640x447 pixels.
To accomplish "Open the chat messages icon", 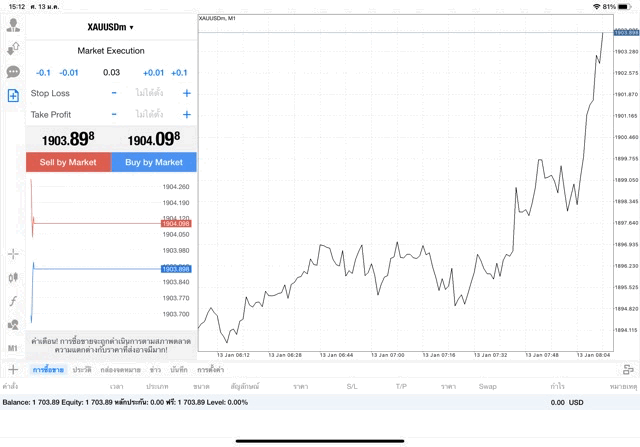I will [13, 72].
